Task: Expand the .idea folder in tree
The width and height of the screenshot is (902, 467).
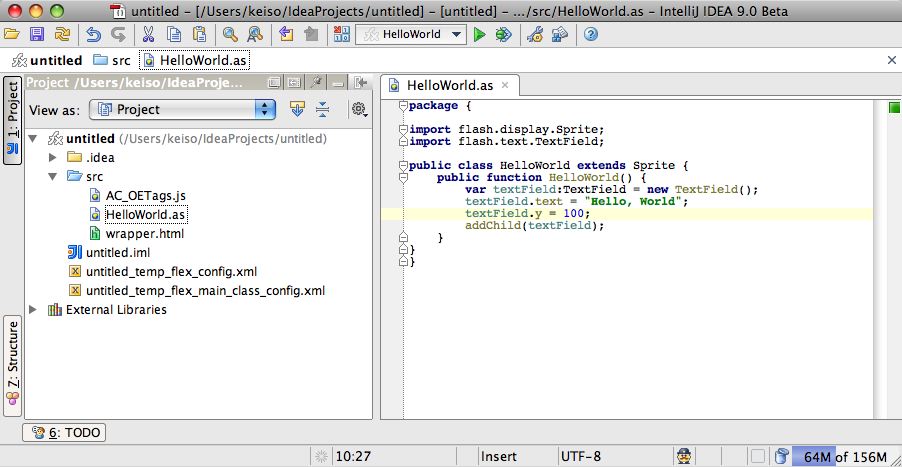Action: [x=53, y=157]
